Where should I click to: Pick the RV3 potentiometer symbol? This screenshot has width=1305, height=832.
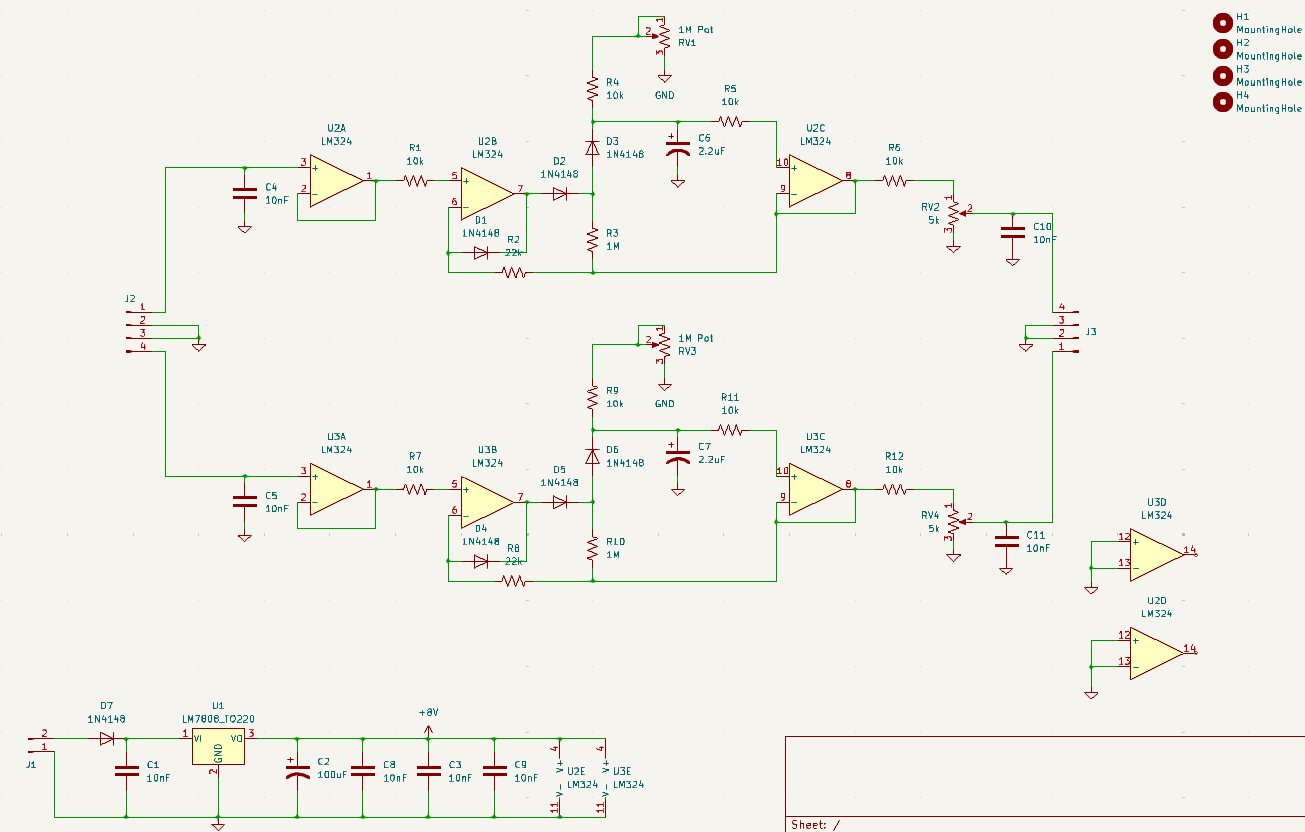click(661, 343)
